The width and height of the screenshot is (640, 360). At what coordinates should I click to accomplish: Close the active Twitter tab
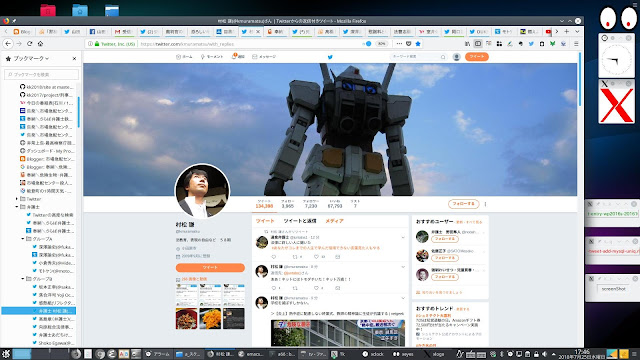pos(258,31)
